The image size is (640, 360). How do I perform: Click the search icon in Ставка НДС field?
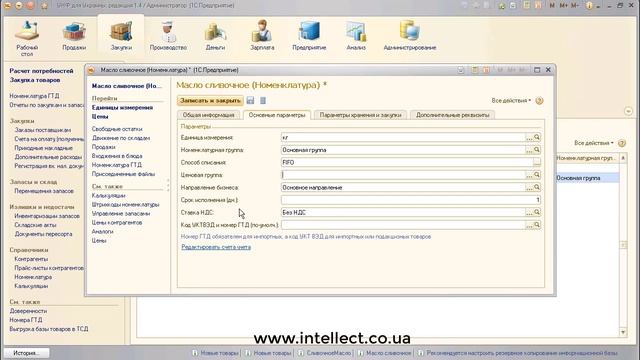coord(537,212)
